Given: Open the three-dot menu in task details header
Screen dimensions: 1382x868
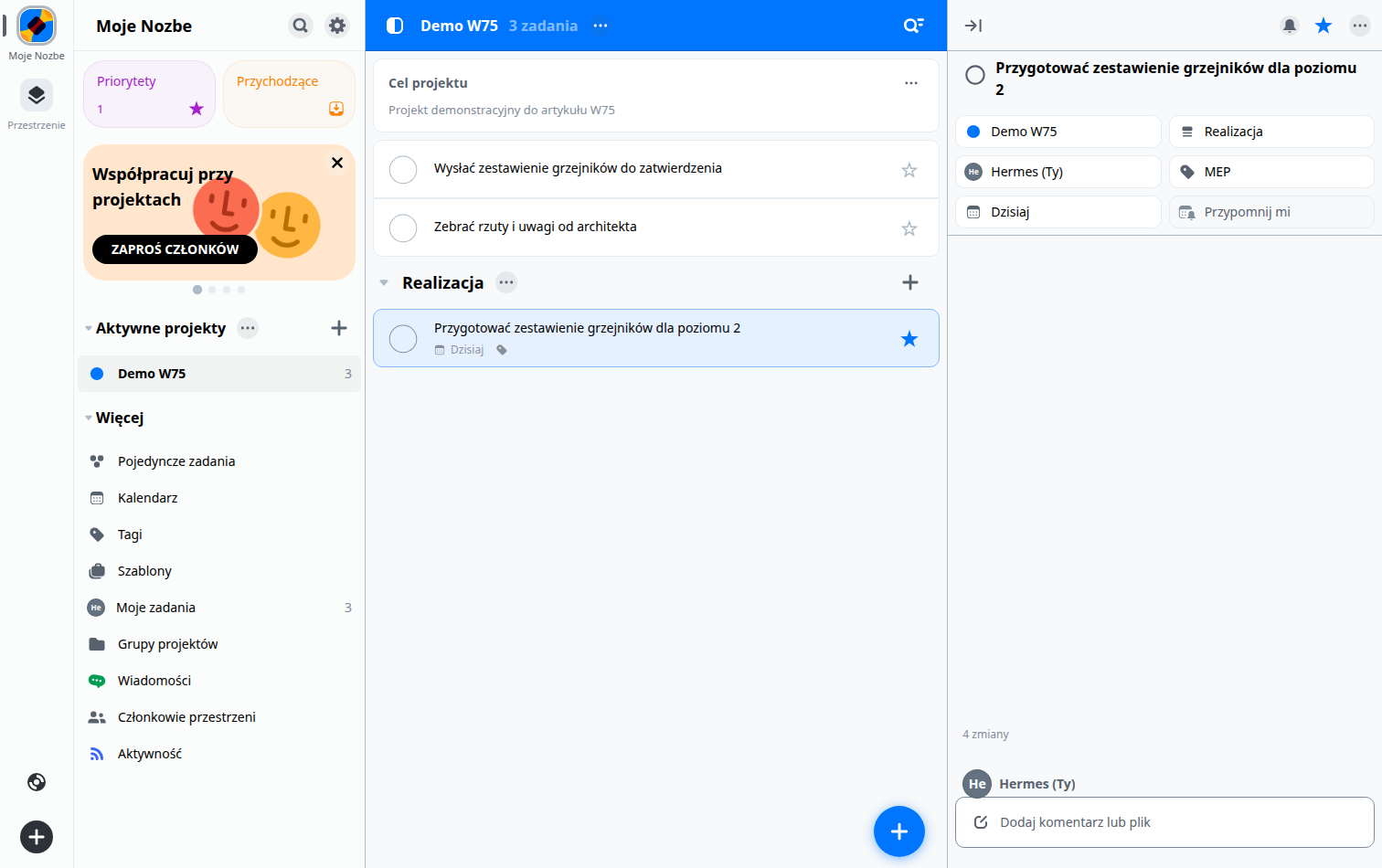Looking at the screenshot, I should pos(1360,26).
